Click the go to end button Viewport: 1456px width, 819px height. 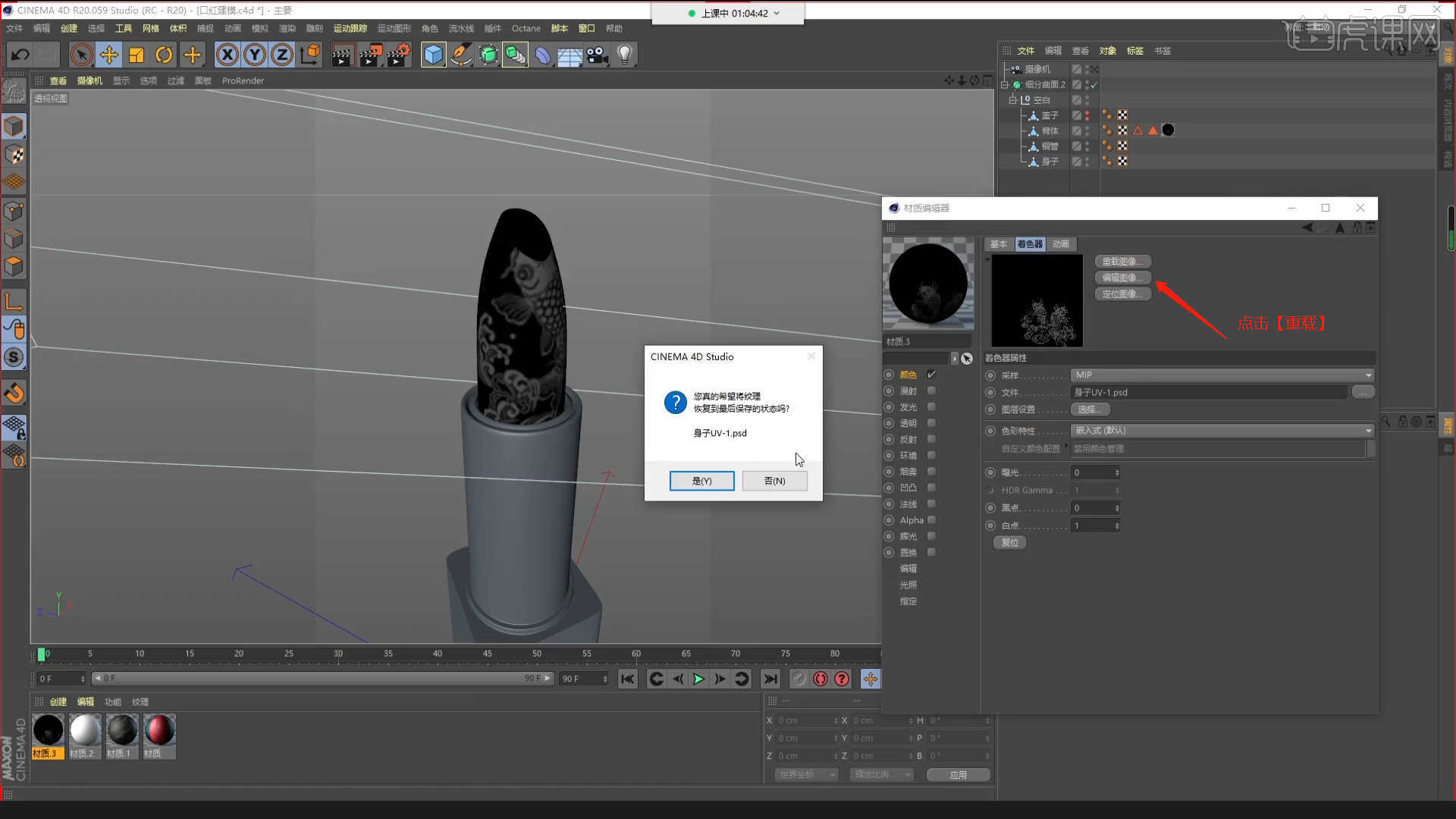point(770,679)
